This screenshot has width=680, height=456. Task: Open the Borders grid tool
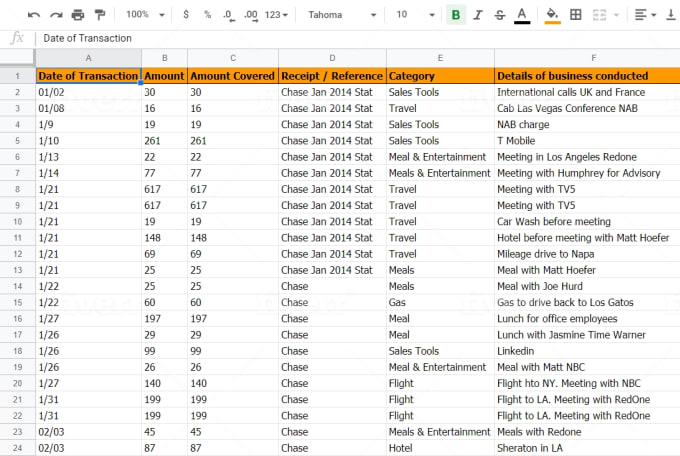[x=576, y=15]
